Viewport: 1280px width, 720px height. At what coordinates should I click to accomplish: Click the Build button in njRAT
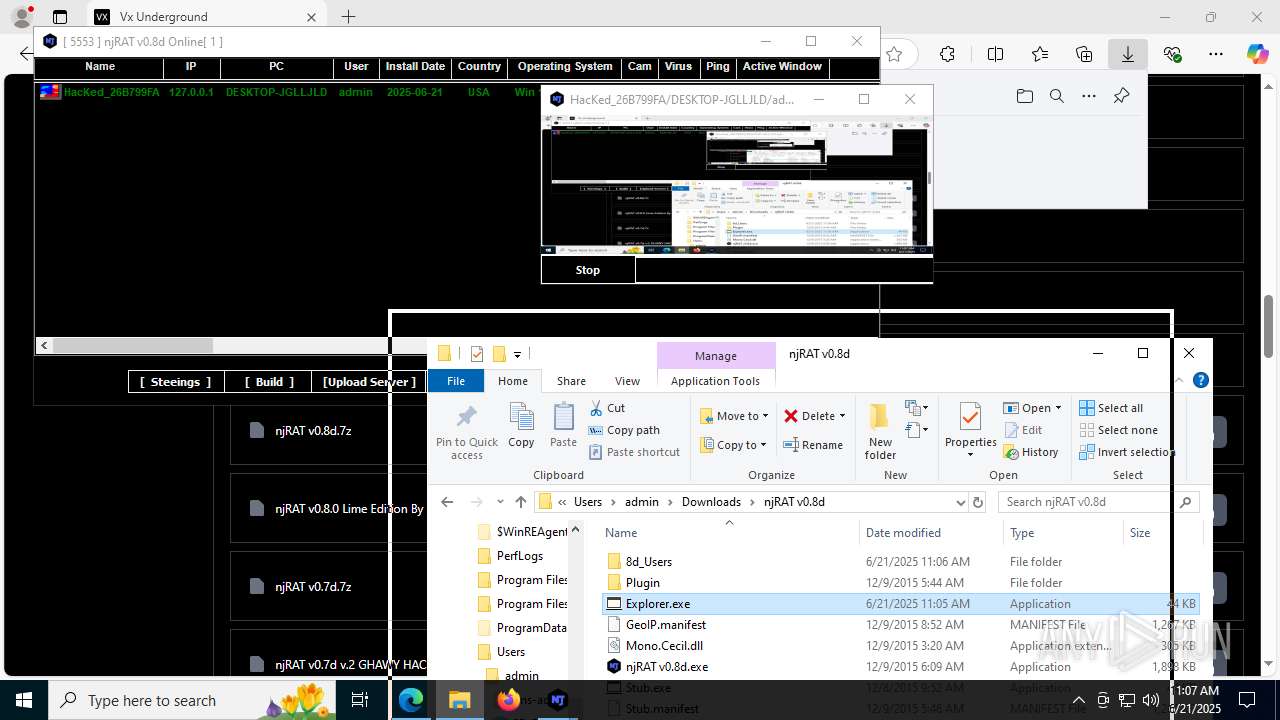tap(270, 382)
